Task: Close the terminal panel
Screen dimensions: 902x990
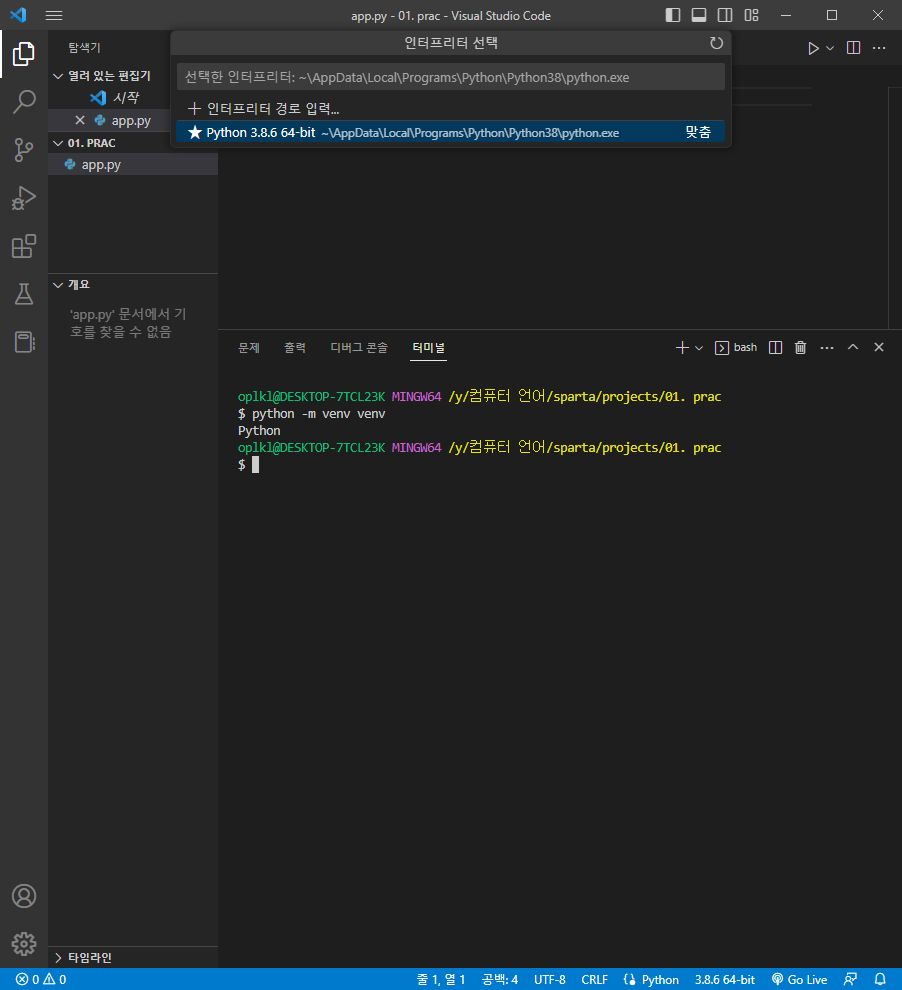Action: click(879, 347)
